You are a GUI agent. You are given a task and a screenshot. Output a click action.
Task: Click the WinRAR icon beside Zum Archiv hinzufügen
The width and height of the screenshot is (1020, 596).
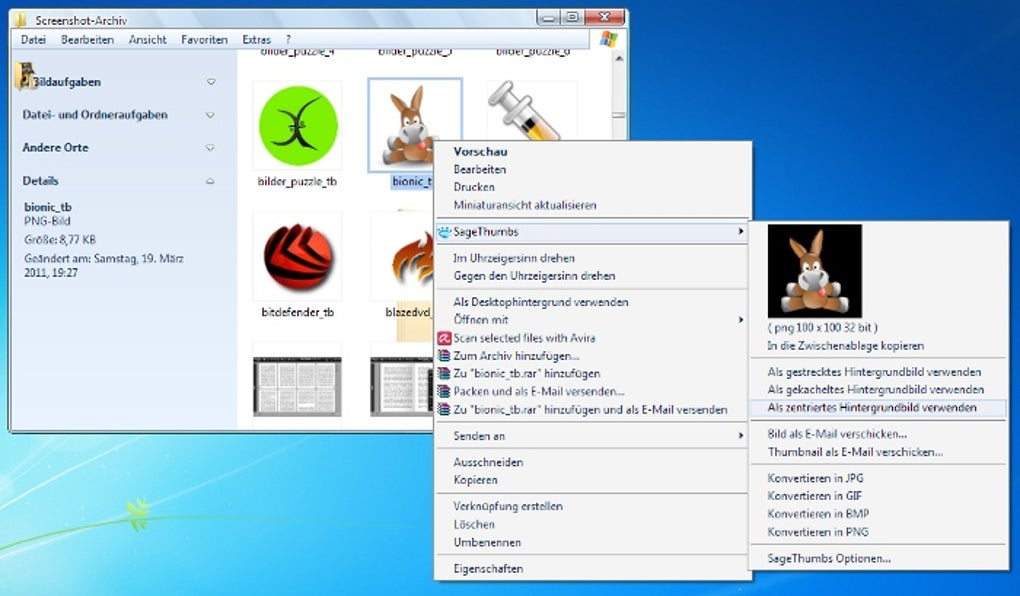pyautogui.click(x=444, y=356)
